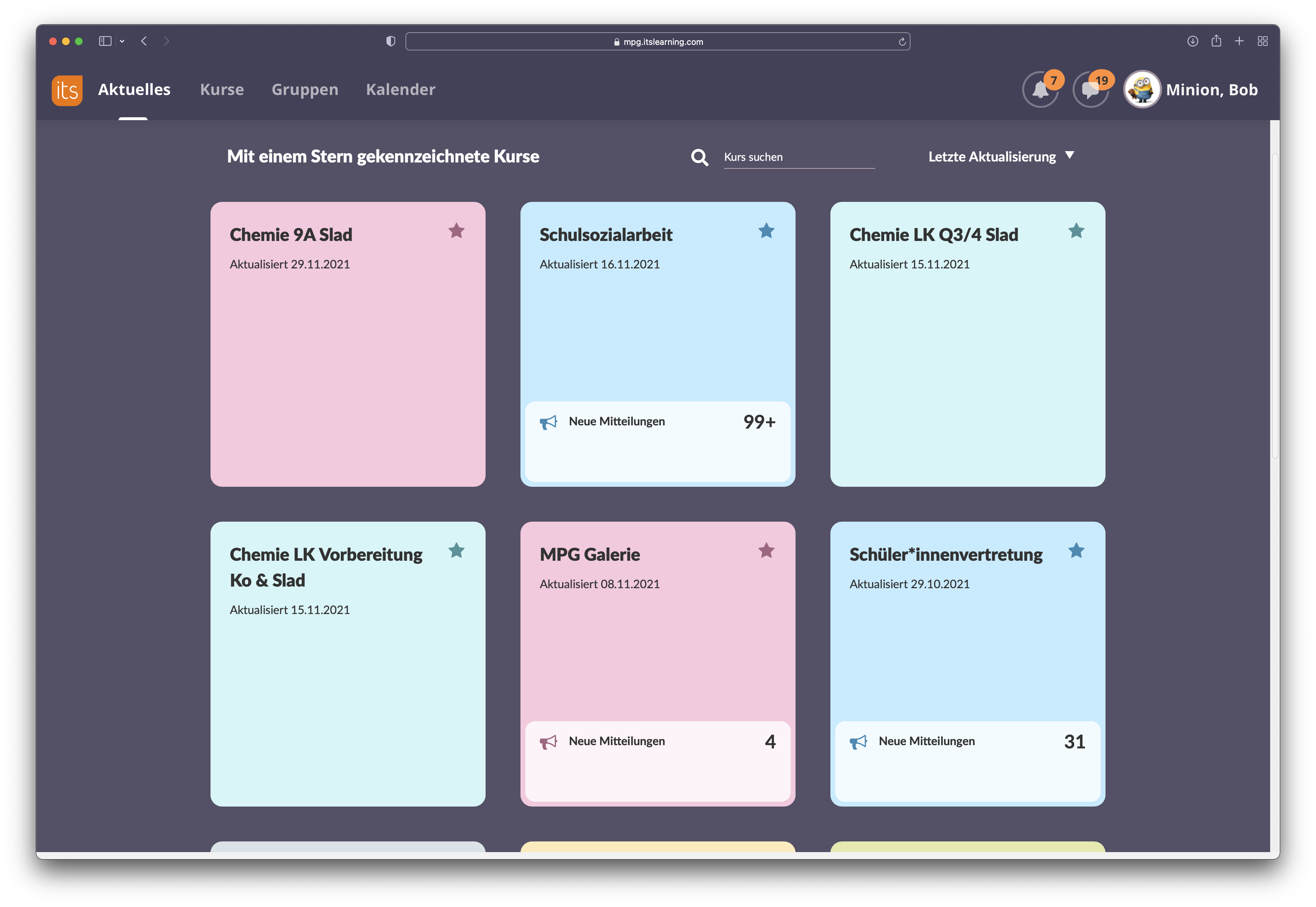1316x907 pixels.
Task: Click megaphone icon in Schulsozialarbeit card
Action: [x=548, y=422]
